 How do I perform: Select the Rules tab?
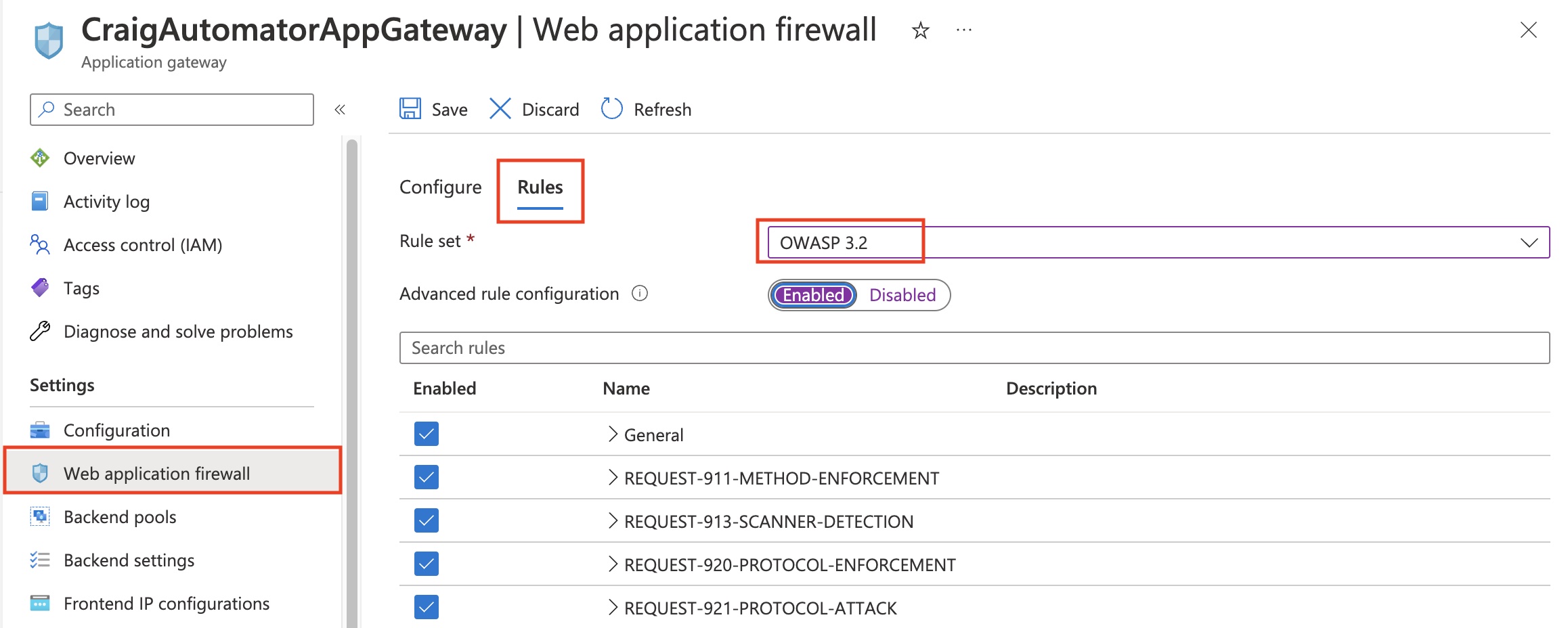point(540,187)
